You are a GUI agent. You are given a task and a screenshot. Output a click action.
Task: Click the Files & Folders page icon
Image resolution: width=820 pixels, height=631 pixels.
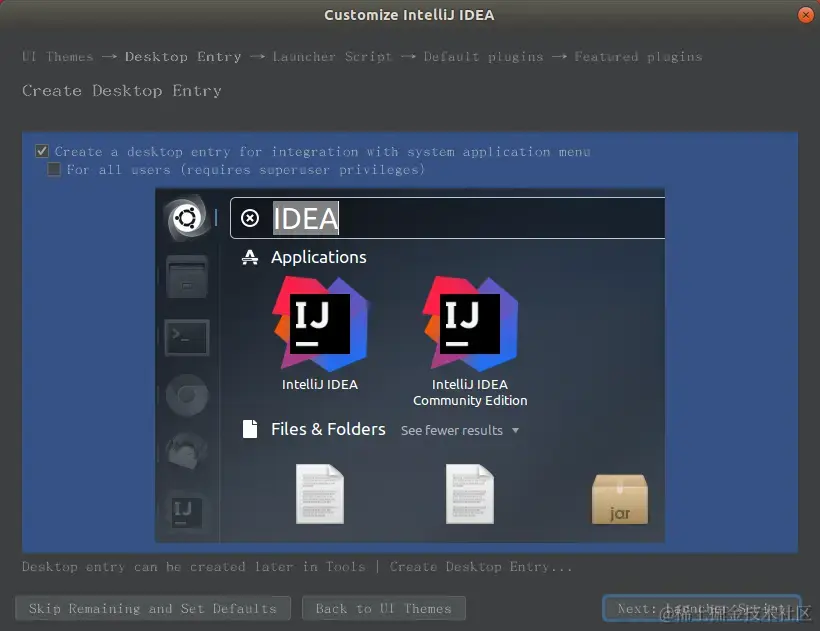(x=250, y=429)
